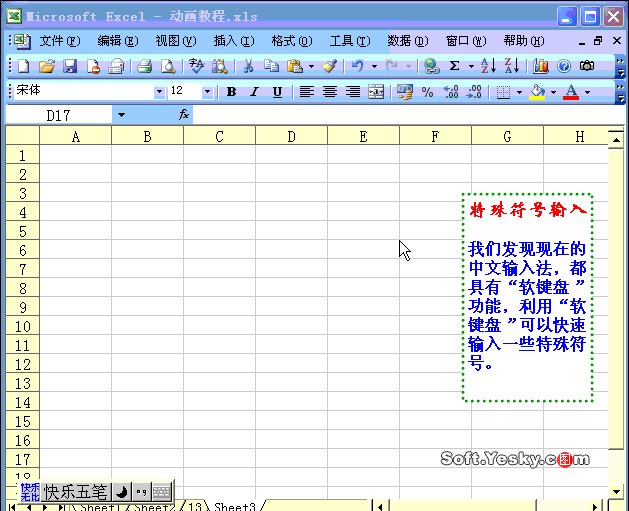Viewport: 629px width, 511px height.
Task: Decrease decimal places icon
Action: click(474, 92)
